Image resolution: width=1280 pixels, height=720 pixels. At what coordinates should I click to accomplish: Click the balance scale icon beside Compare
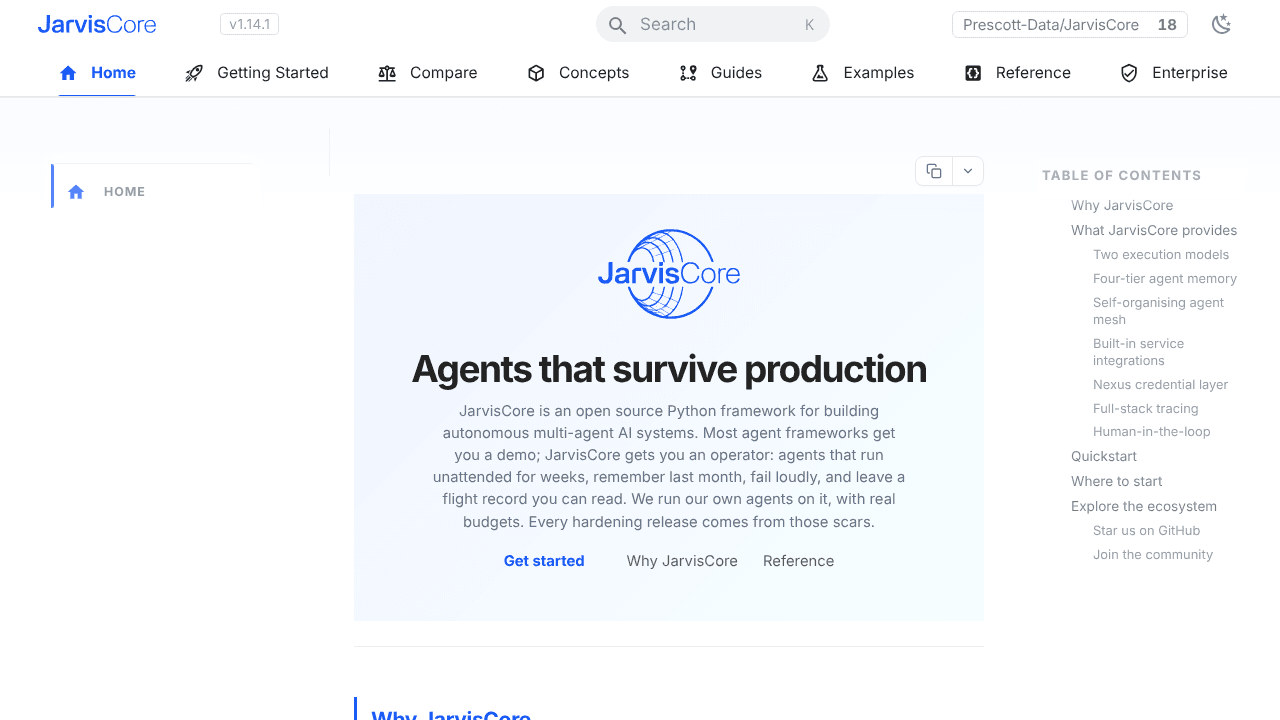click(x=387, y=73)
